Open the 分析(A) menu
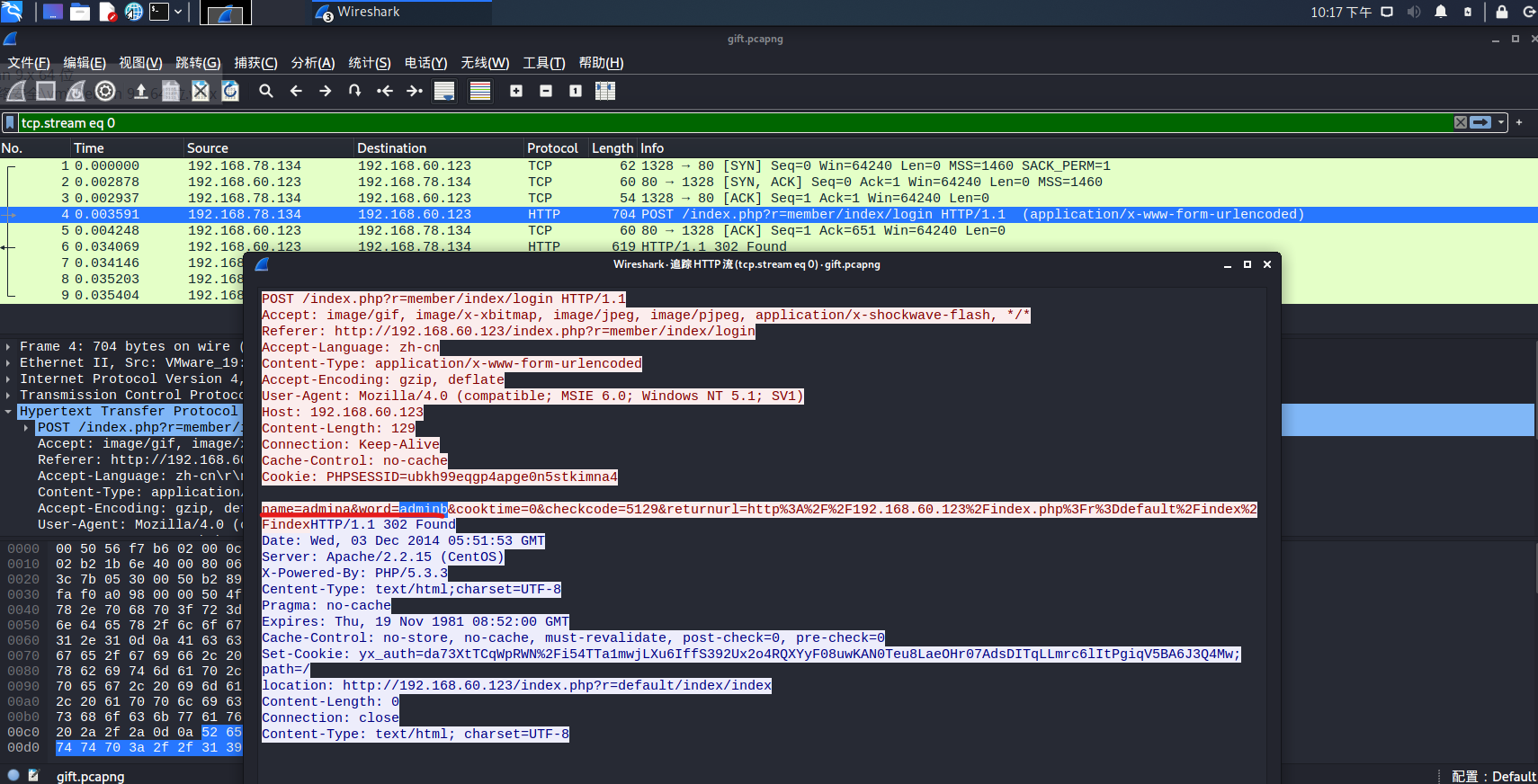The height and width of the screenshot is (784, 1538). click(313, 63)
